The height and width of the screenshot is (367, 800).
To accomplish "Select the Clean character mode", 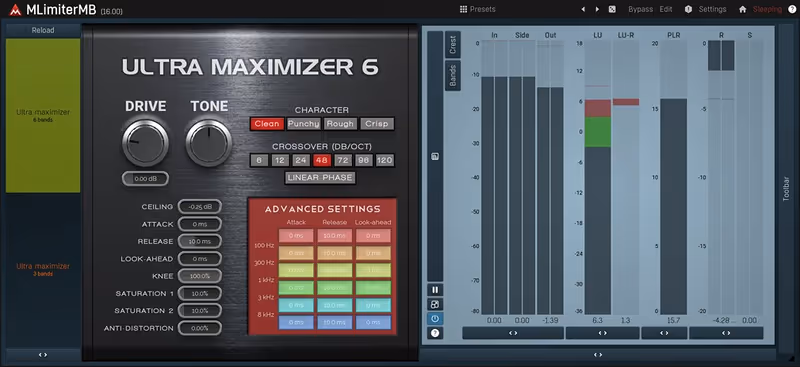I will pos(267,124).
